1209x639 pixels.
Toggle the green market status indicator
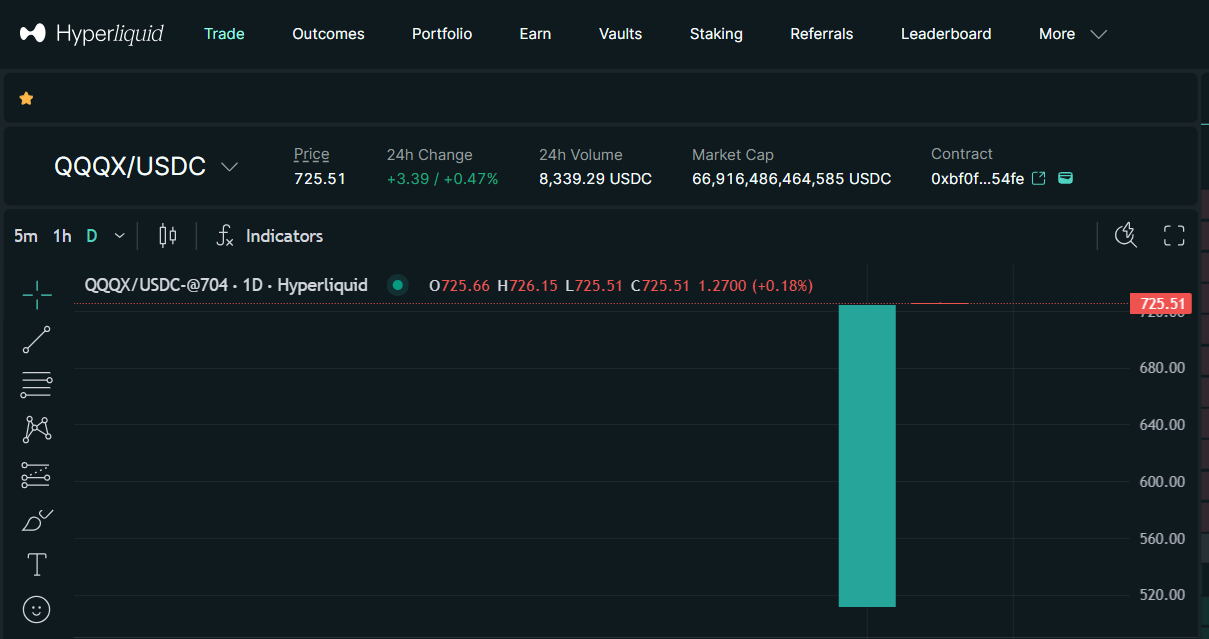(x=398, y=285)
